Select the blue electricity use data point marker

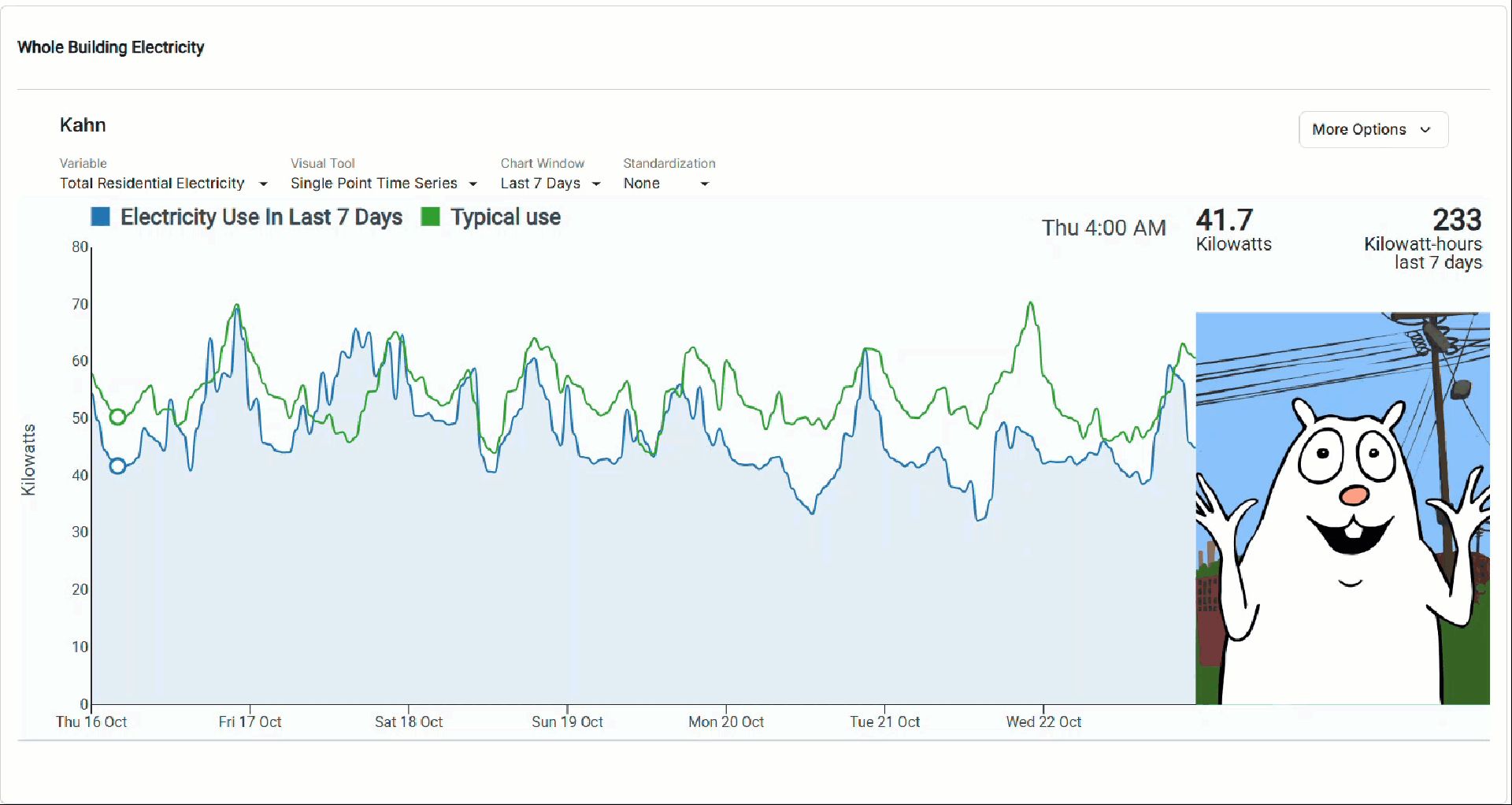coord(117,466)
